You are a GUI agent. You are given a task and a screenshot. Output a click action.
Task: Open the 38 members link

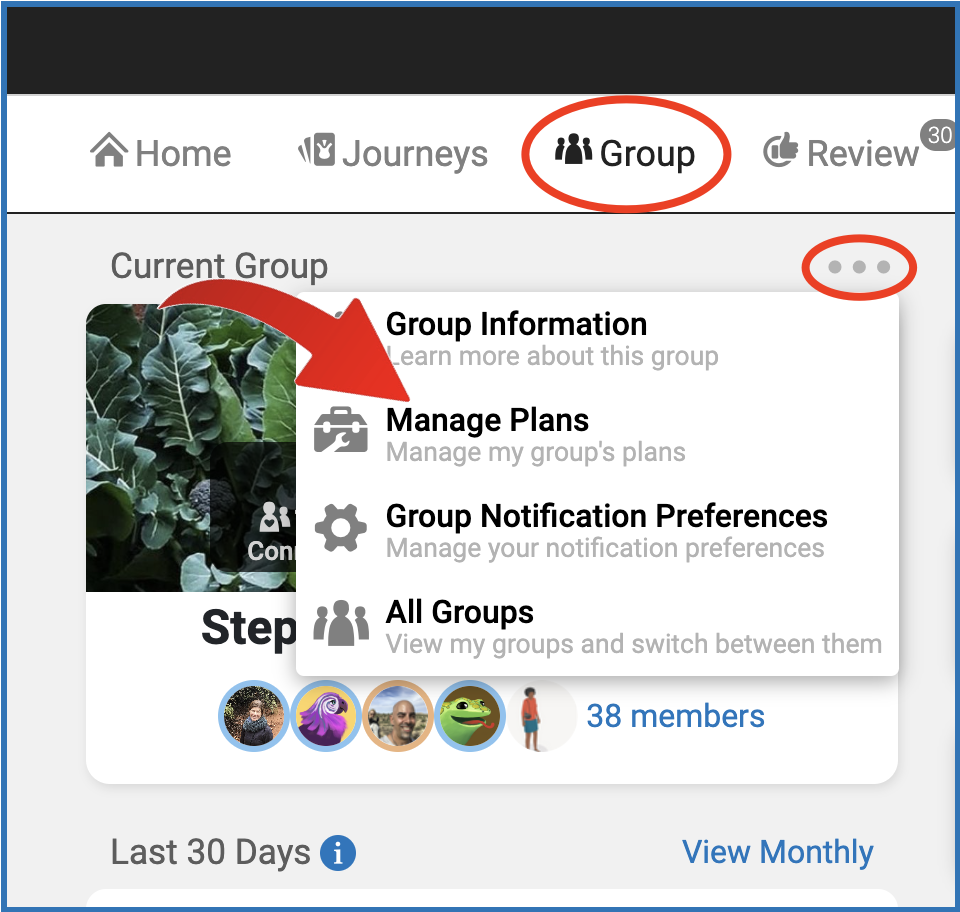(675, 716)
